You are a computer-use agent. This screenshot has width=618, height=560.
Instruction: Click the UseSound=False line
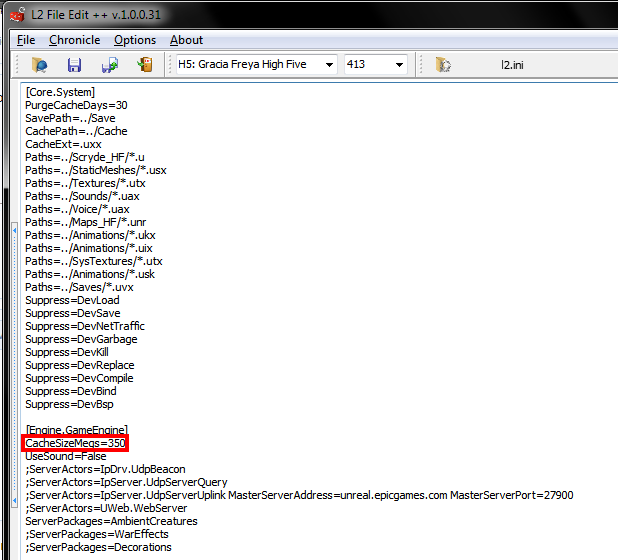(x=66, y=456)
